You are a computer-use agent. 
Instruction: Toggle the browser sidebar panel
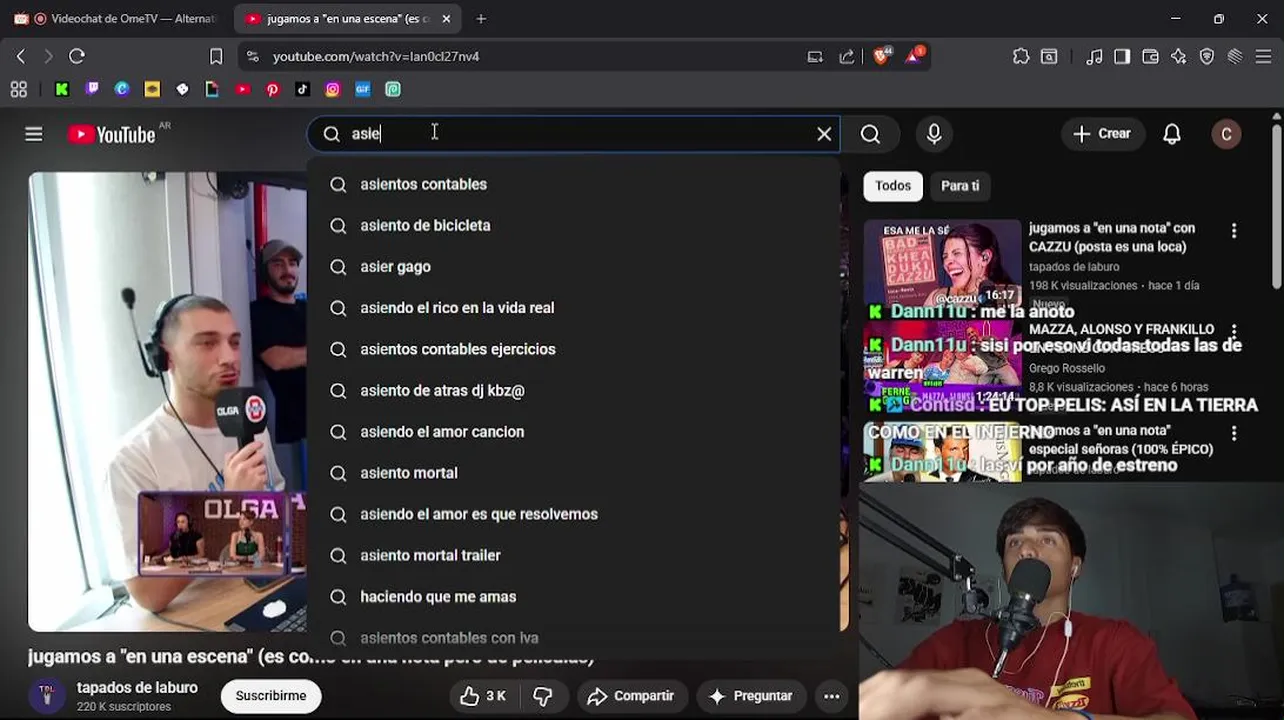click(x=1122, y=57)
